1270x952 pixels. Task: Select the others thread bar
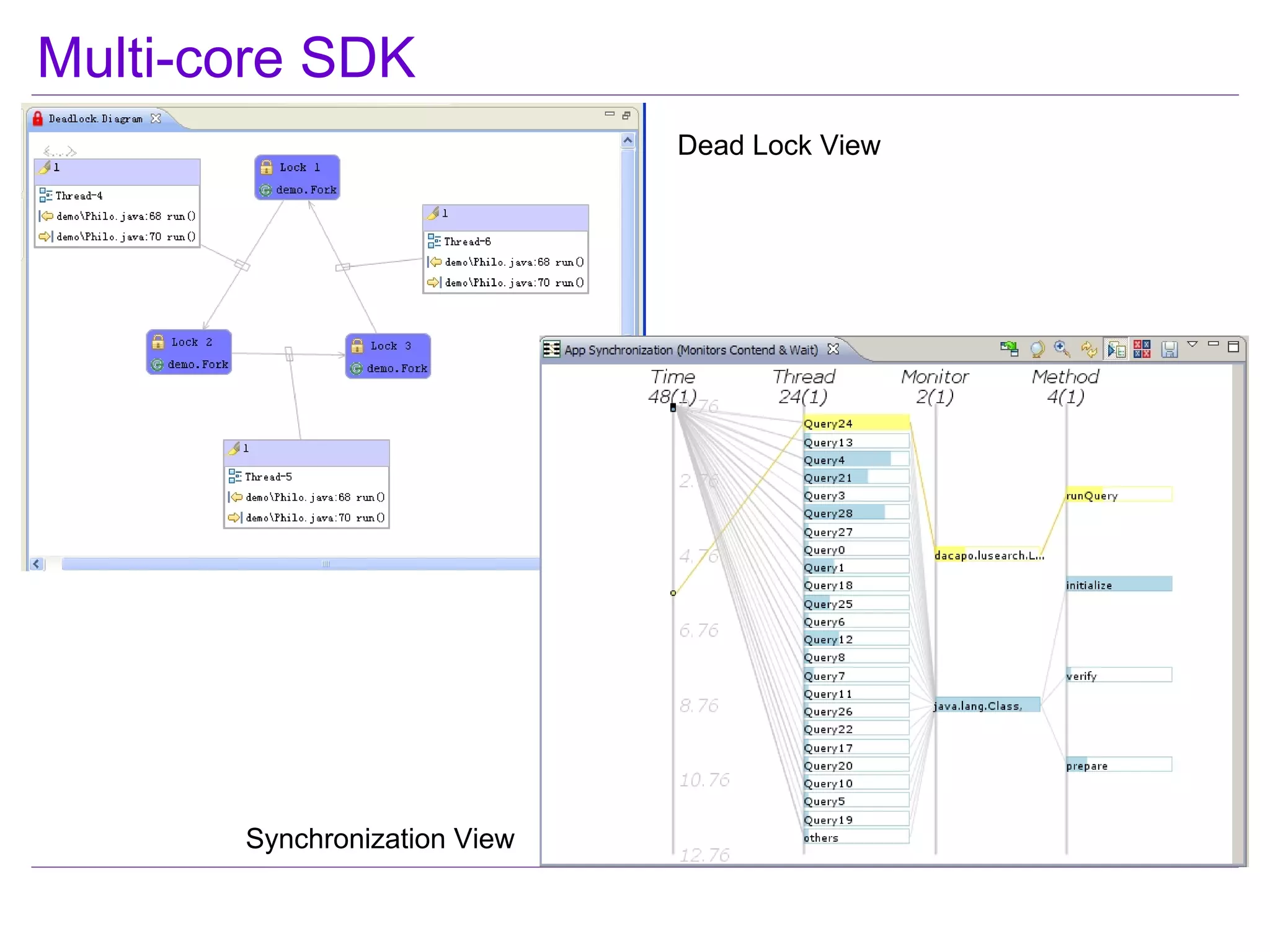[856, 837]
